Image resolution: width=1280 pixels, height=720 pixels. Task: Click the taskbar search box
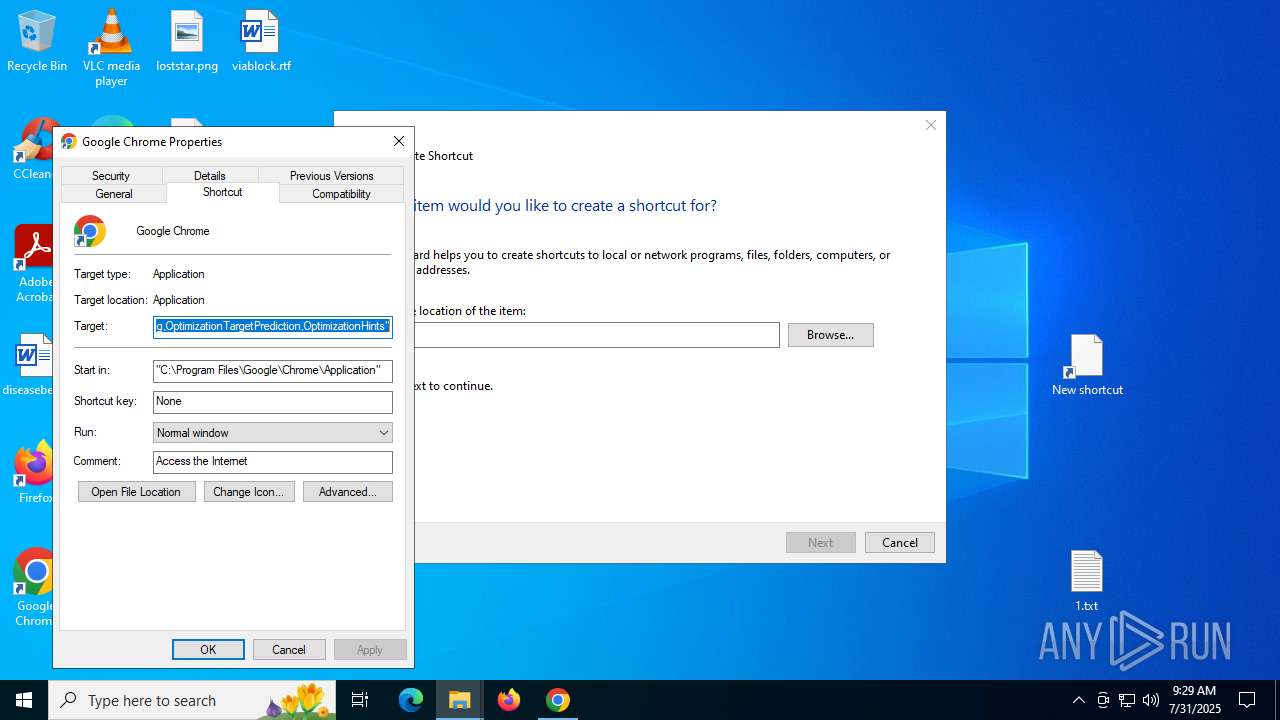(x=193, y=700)
